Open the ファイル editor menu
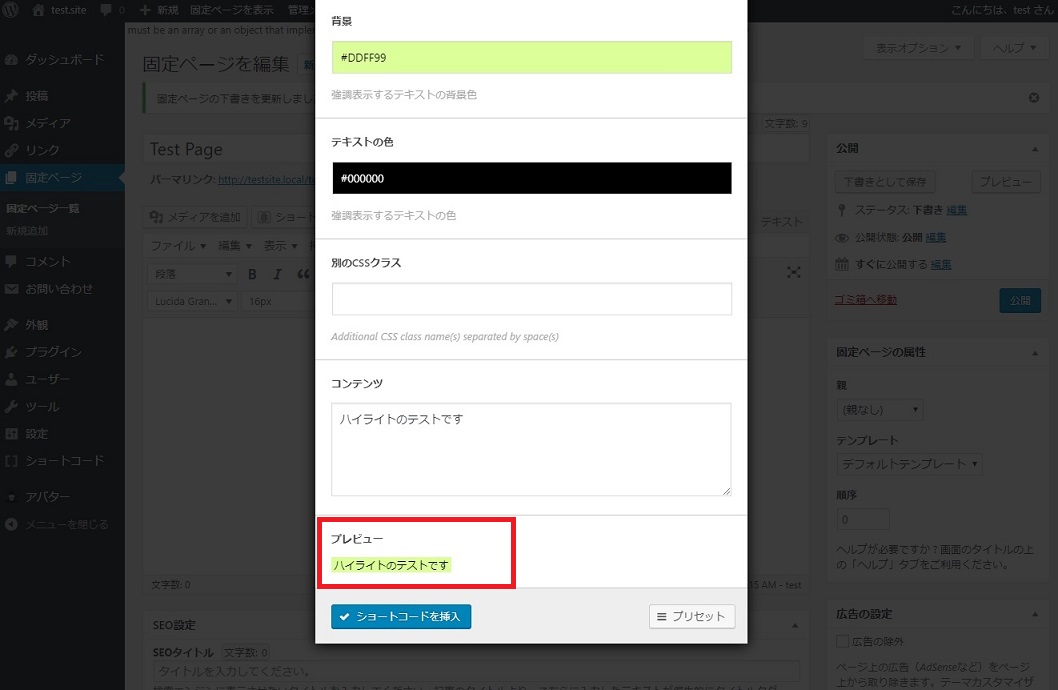The height and width of the screenshot is (690, 1058). point(178,246)
